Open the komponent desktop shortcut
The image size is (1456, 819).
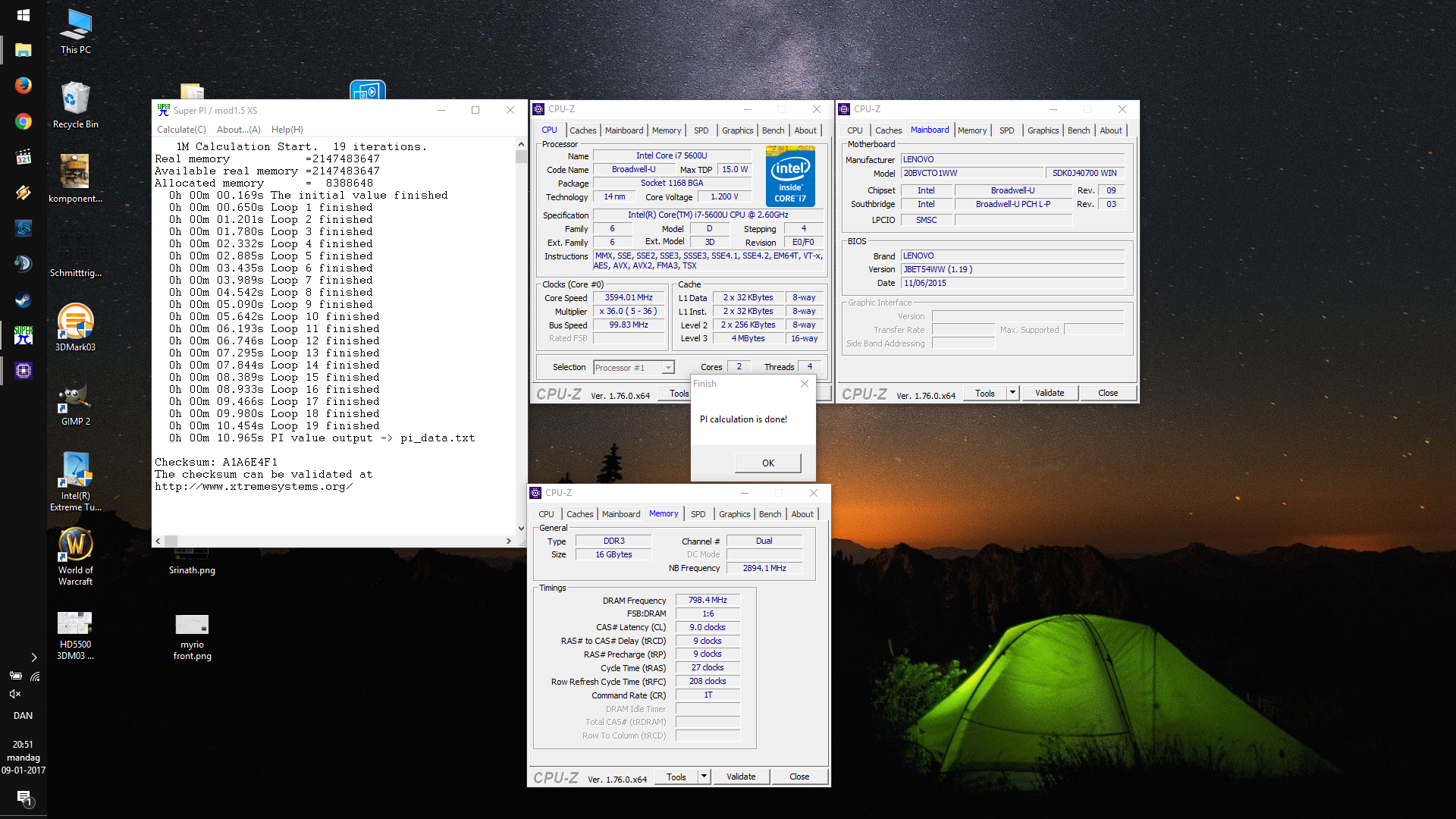(75, 179)
